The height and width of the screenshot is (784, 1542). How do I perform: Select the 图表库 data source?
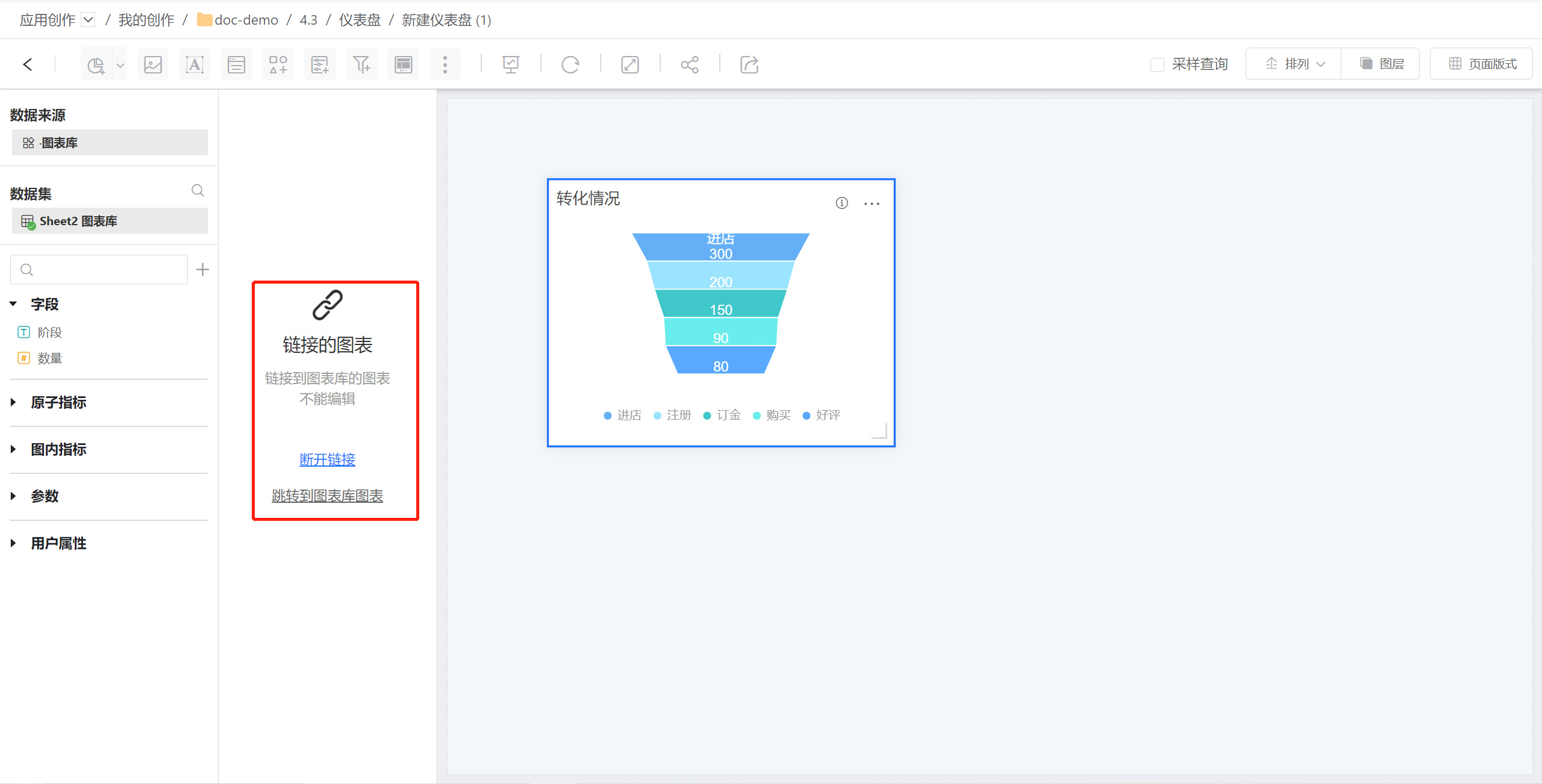click(x=110, y=143)
